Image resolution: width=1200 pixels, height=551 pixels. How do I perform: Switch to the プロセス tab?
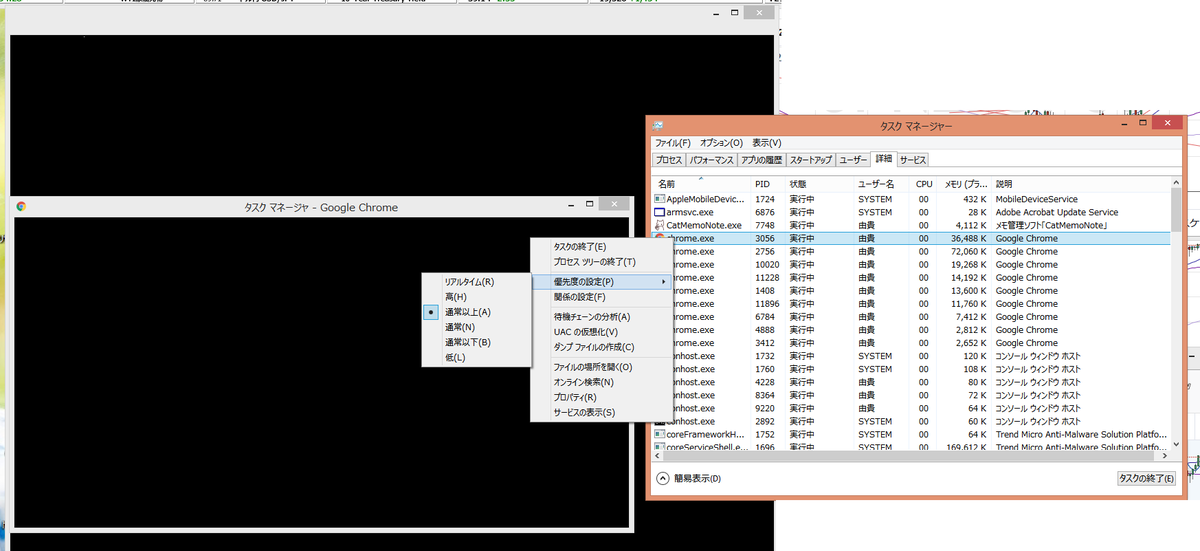click(669, 160)
